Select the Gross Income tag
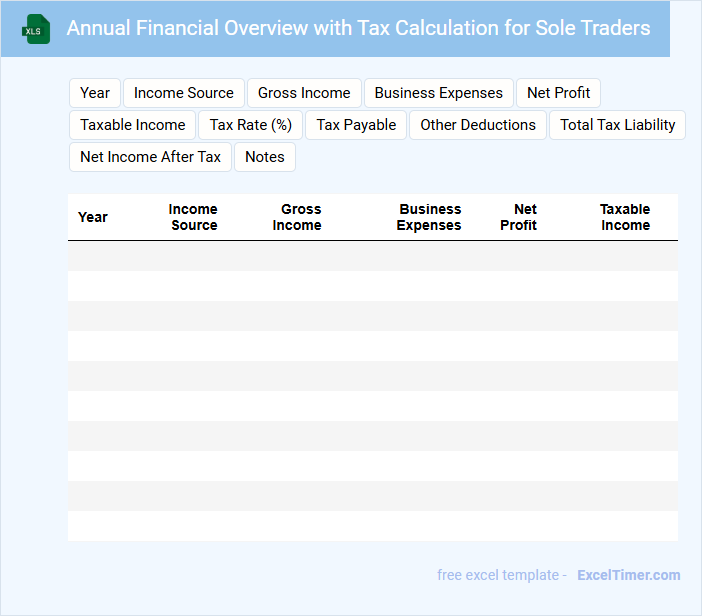The height and width of the screenshot is (616, 702). (x=304, y=93)
